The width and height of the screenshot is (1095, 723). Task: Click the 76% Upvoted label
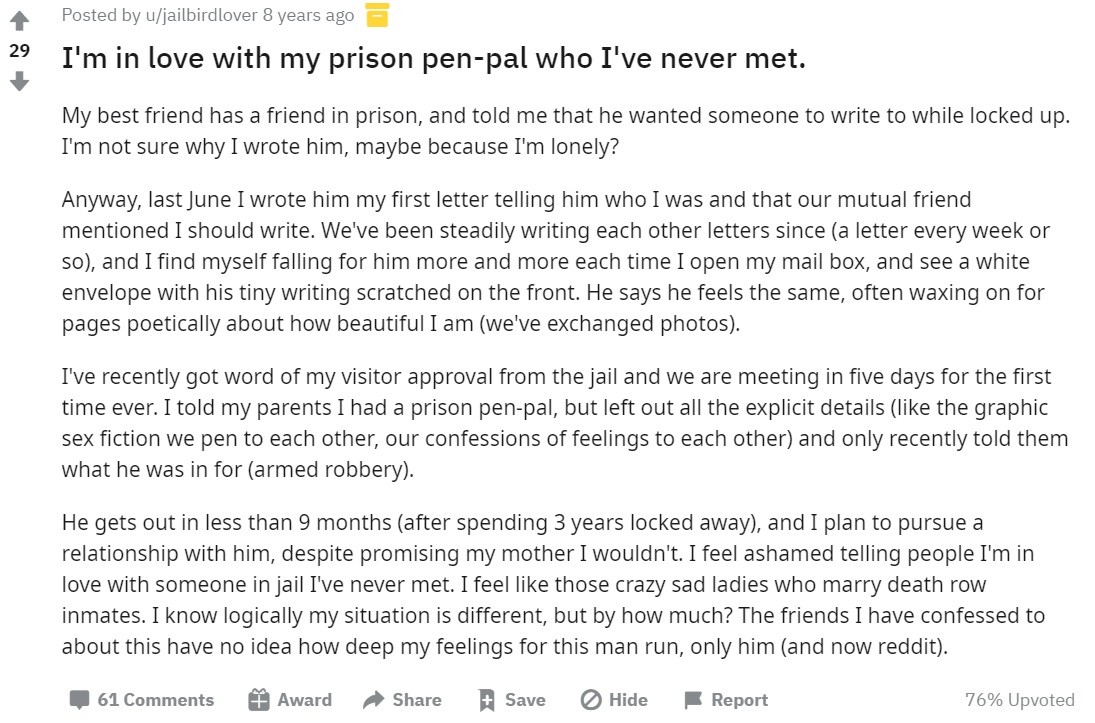tap(1020, 700)
